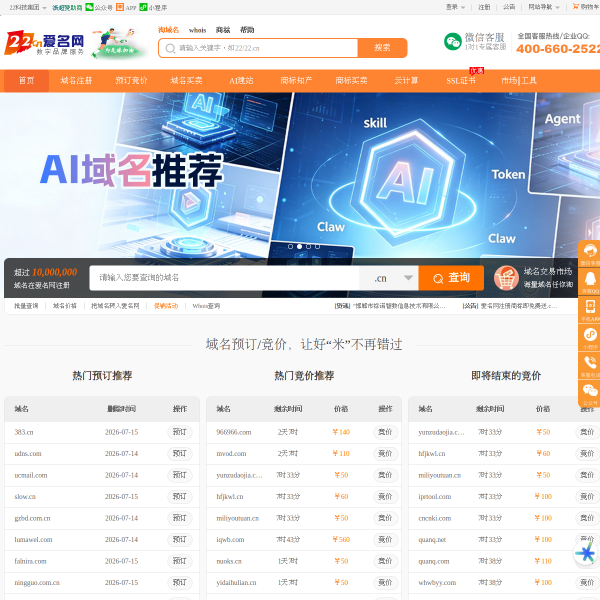The height and width of the screenshot is (600, 600).
Task: Click the customer service phone sidebar icon
Action: (x=589, y=365)
